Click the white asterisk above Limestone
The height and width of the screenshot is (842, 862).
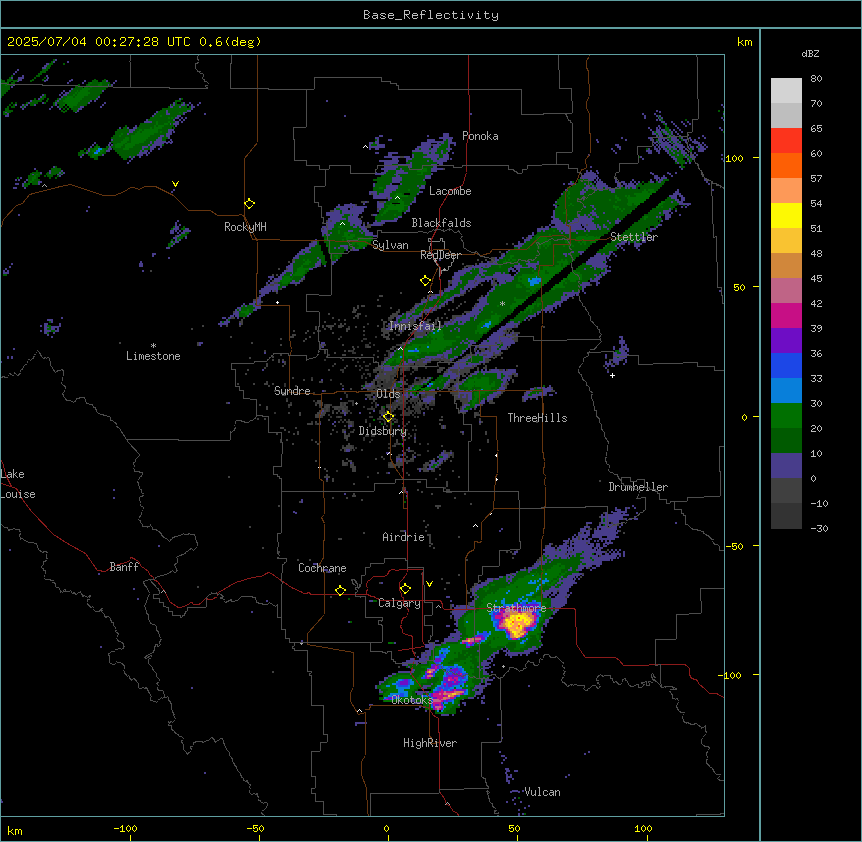pos(153,346)
